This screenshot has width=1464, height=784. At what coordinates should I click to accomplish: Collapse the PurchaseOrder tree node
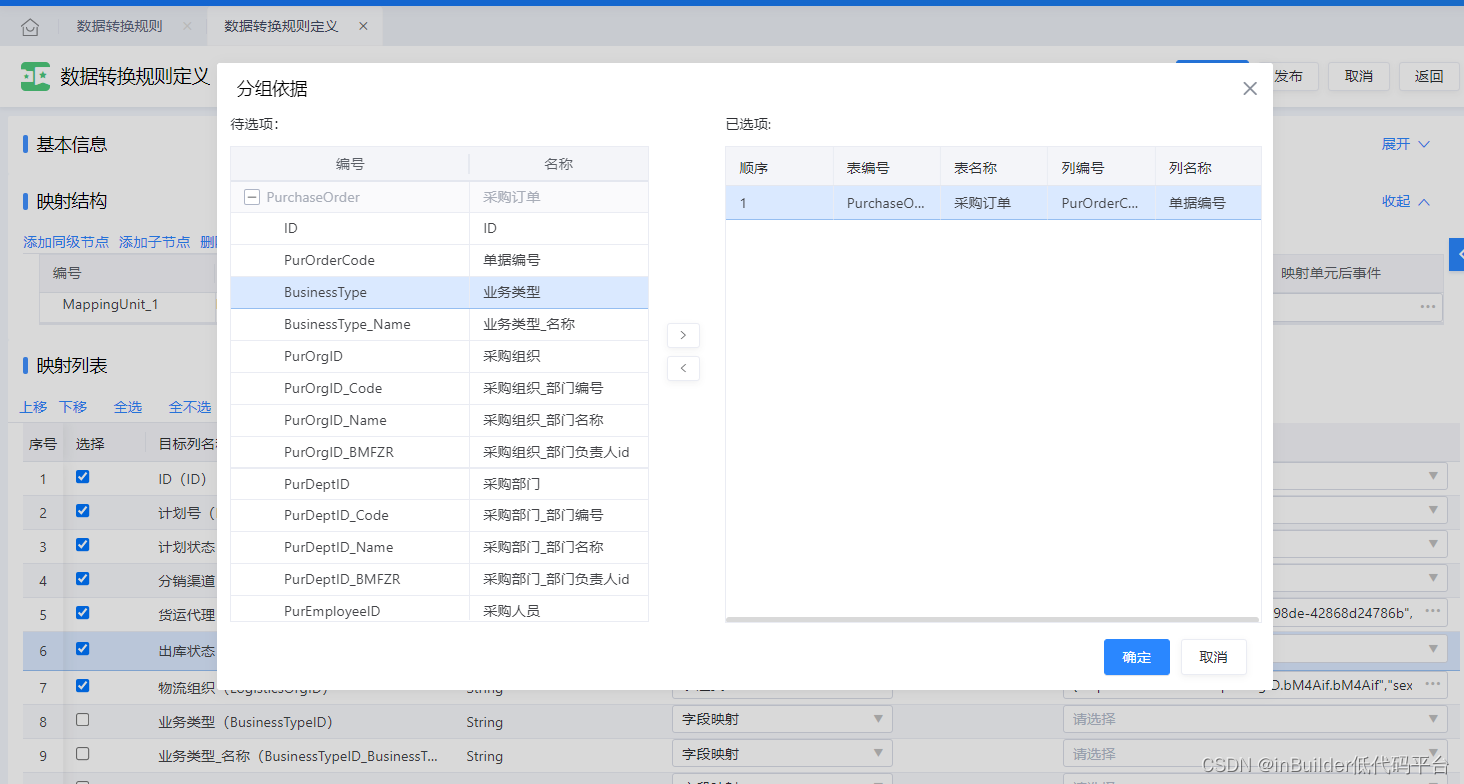[252, 197]
